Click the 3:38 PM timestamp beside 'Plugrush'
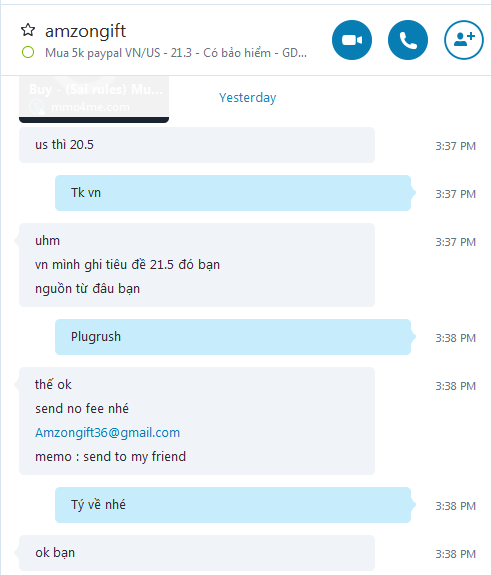 455,338
